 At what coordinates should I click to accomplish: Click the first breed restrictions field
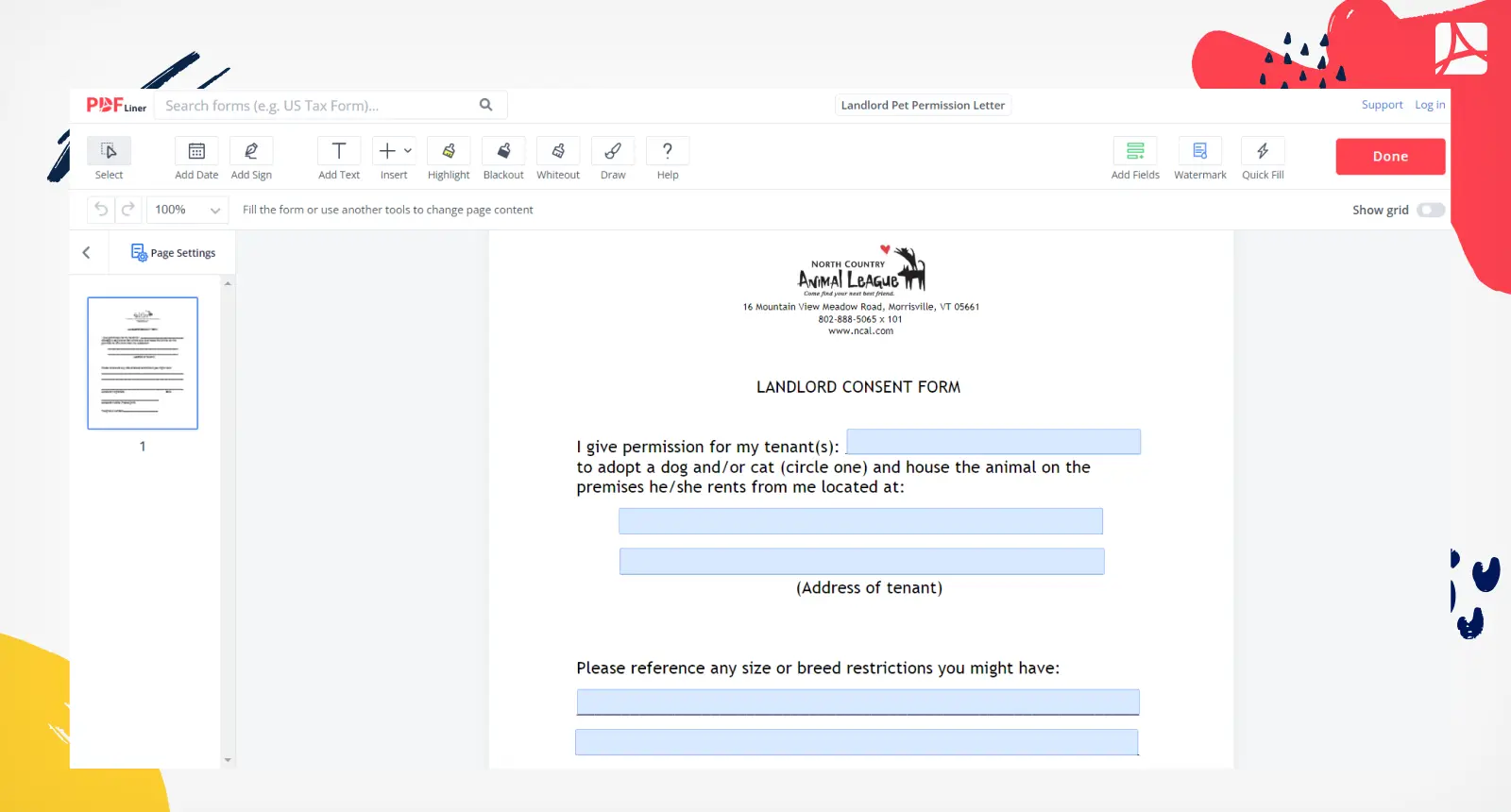pyautogui.click(x=857, y=702)
